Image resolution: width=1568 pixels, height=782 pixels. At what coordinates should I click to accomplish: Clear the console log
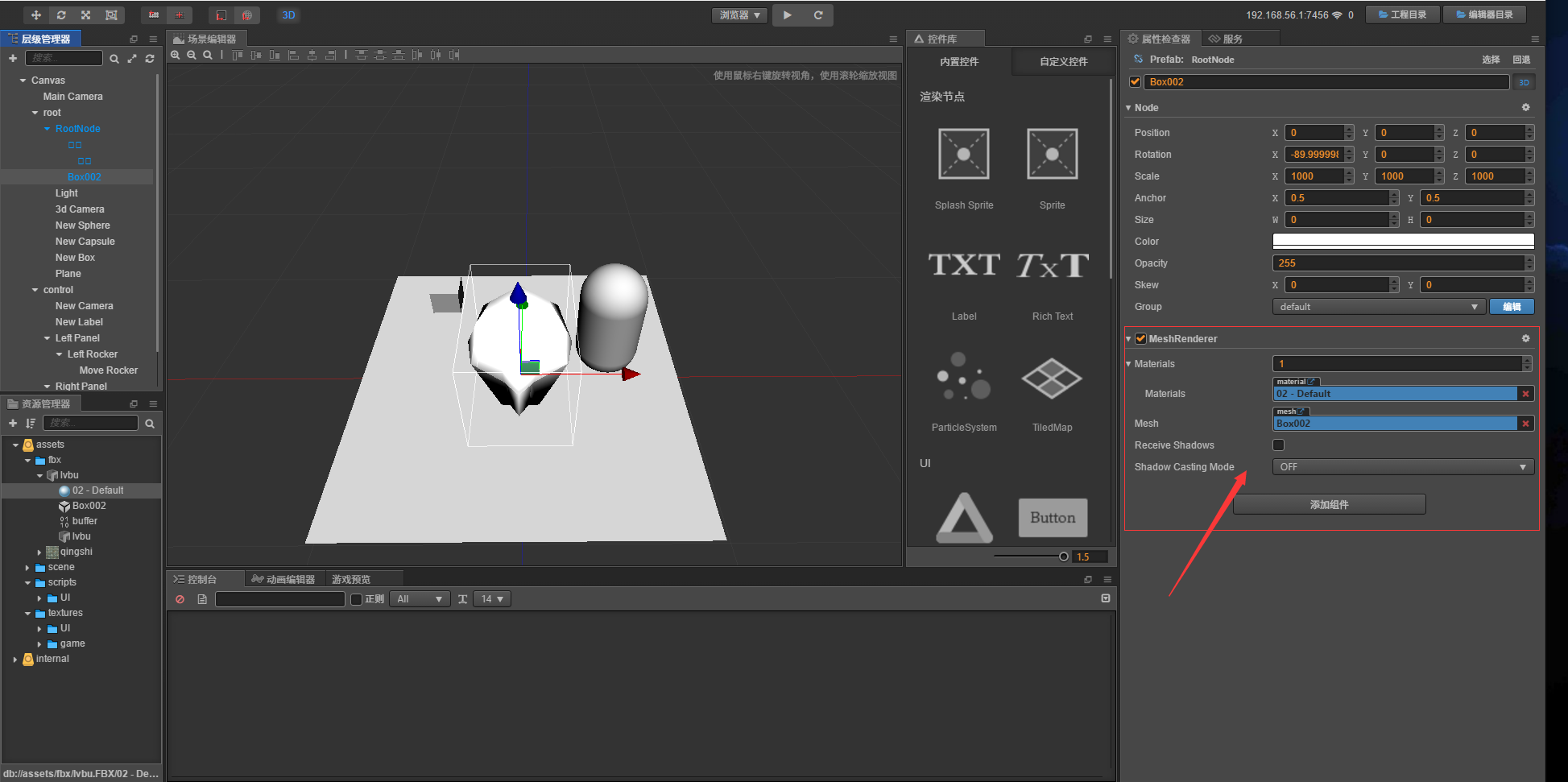point(180,599)
